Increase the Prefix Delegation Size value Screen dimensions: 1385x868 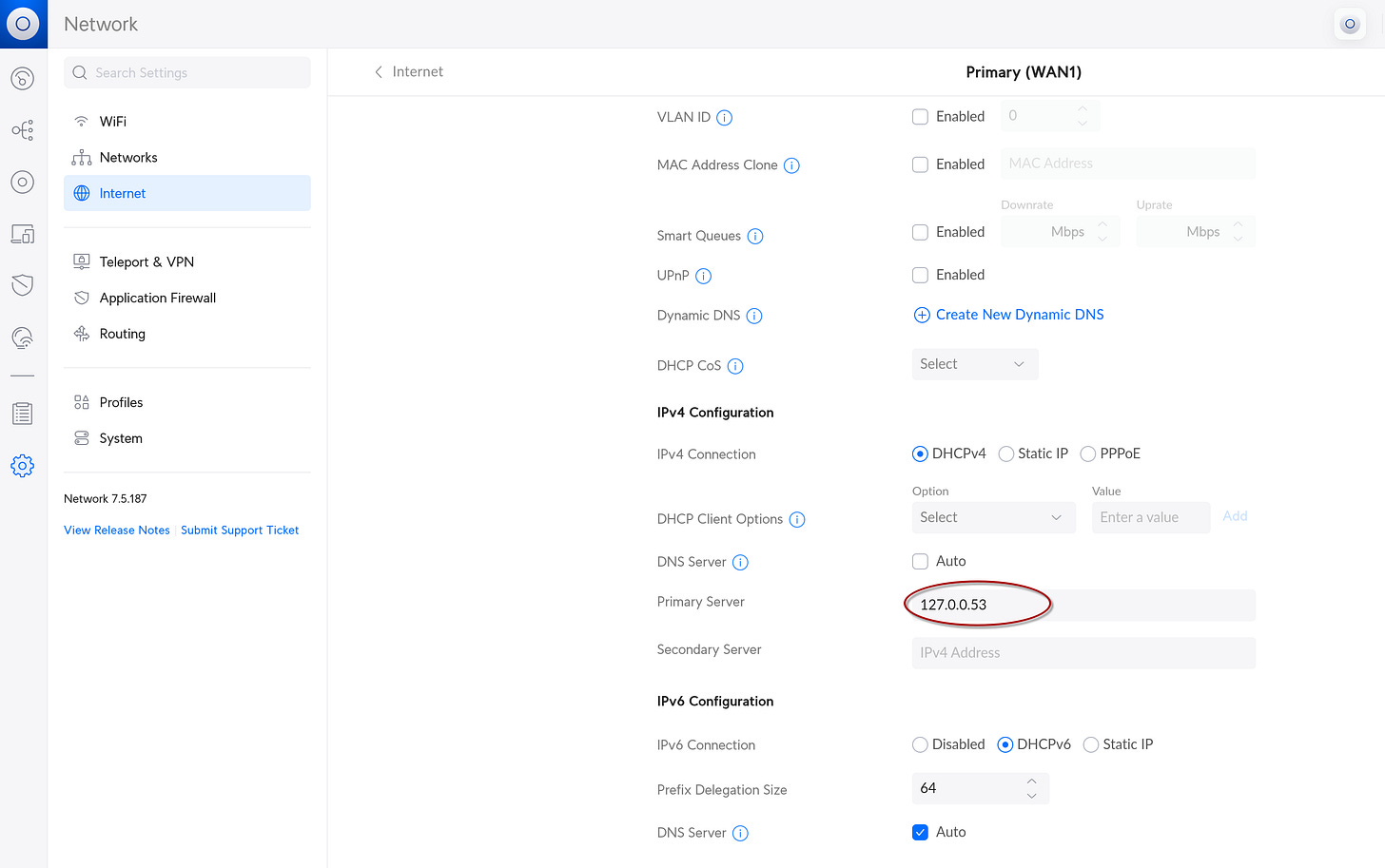point(1032,781)
